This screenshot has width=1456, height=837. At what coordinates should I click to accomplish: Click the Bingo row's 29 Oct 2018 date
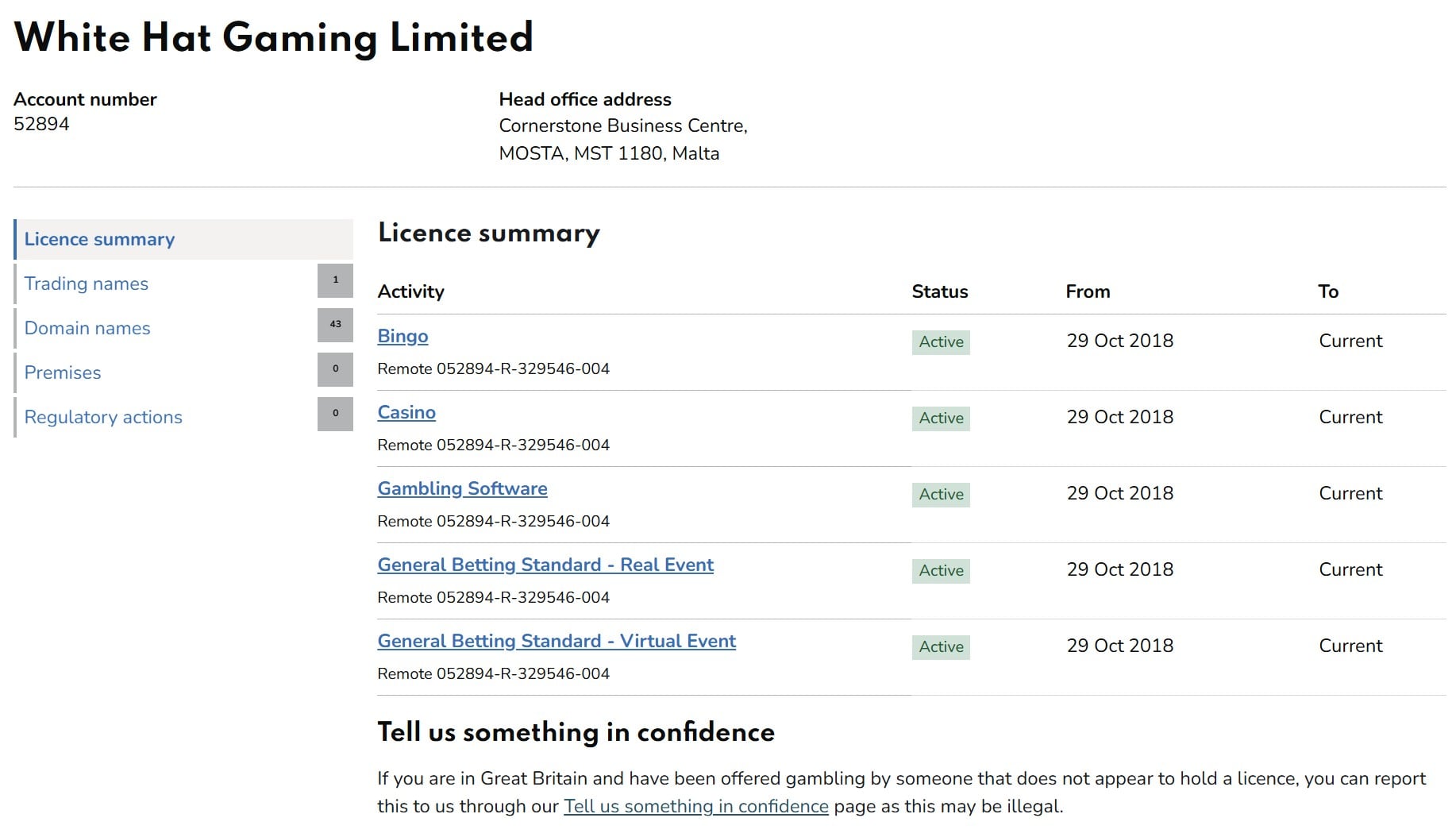pos(1120,341)
